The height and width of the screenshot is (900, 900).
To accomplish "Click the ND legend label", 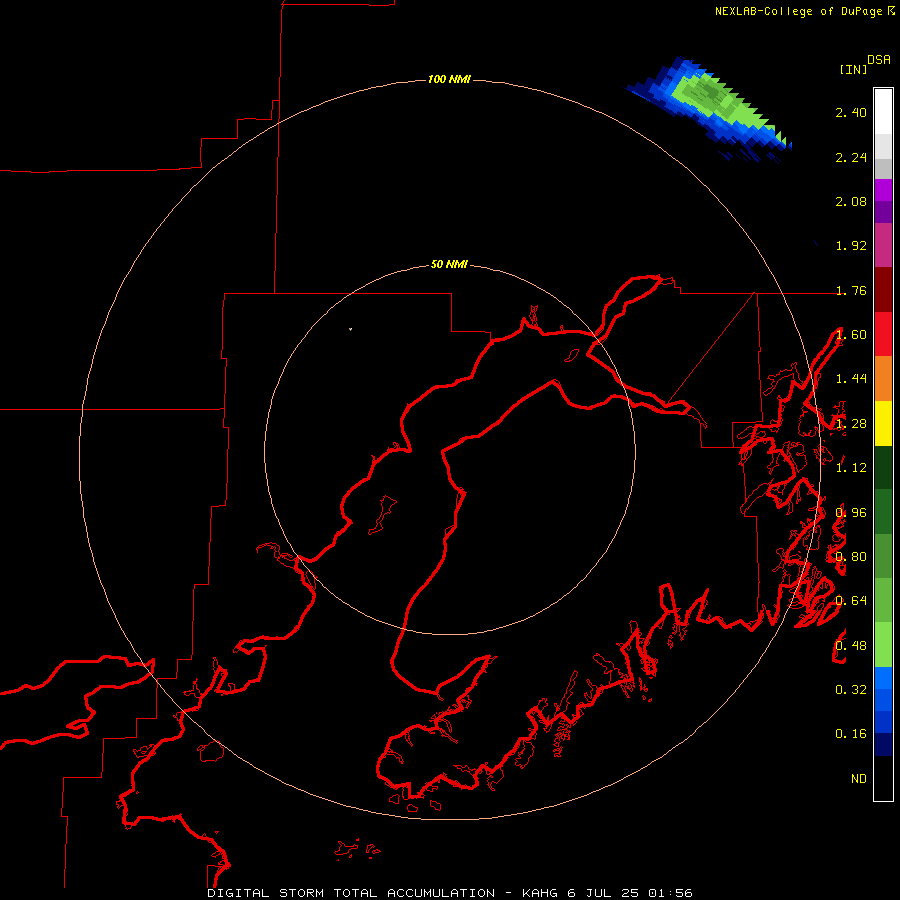I will (859, 779).
